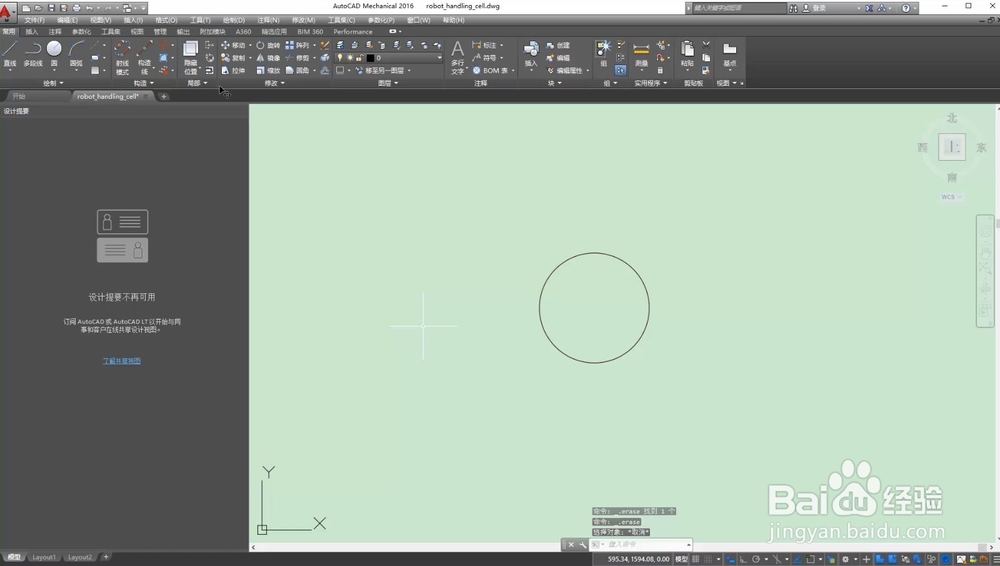Switch to the A360 ribbon tab
The width and height of the screenshot is (1000, 566).
tap(243, 31)
